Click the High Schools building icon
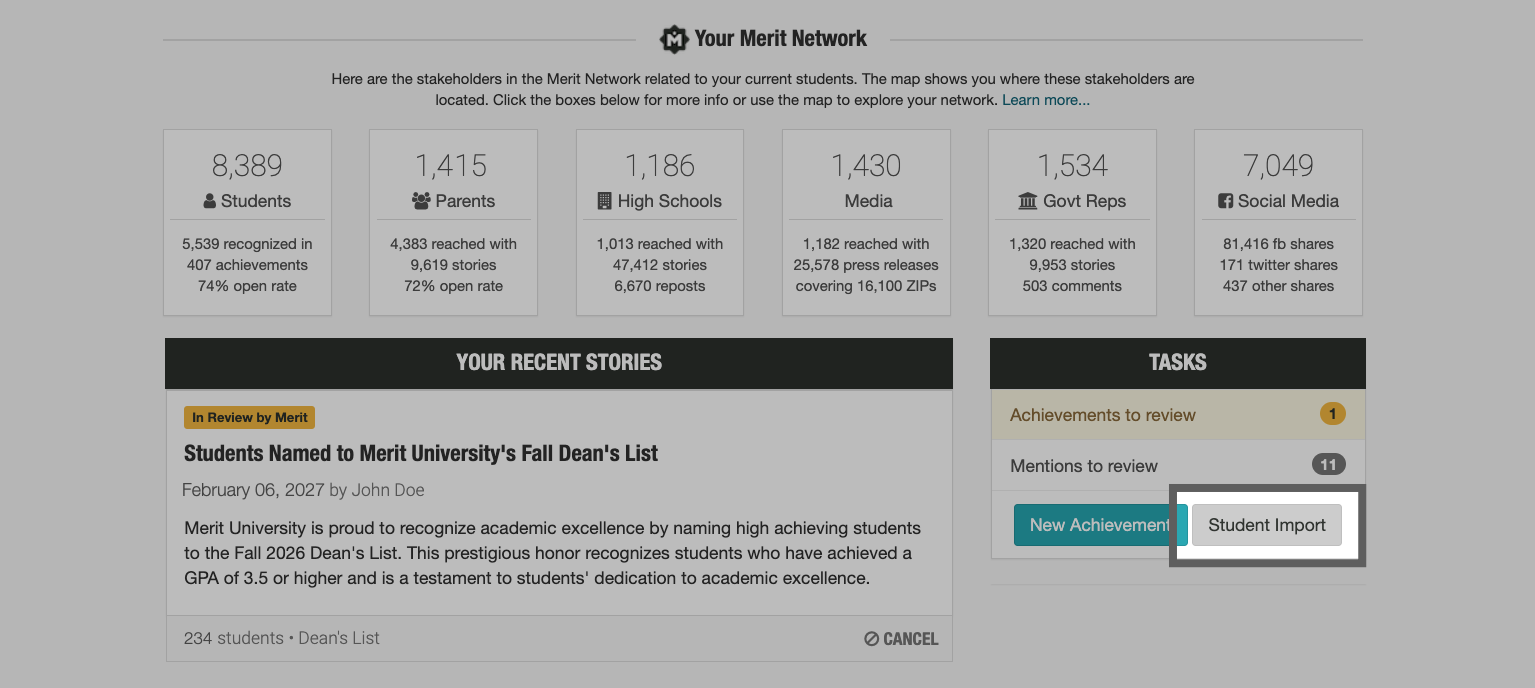 point(604,201)
